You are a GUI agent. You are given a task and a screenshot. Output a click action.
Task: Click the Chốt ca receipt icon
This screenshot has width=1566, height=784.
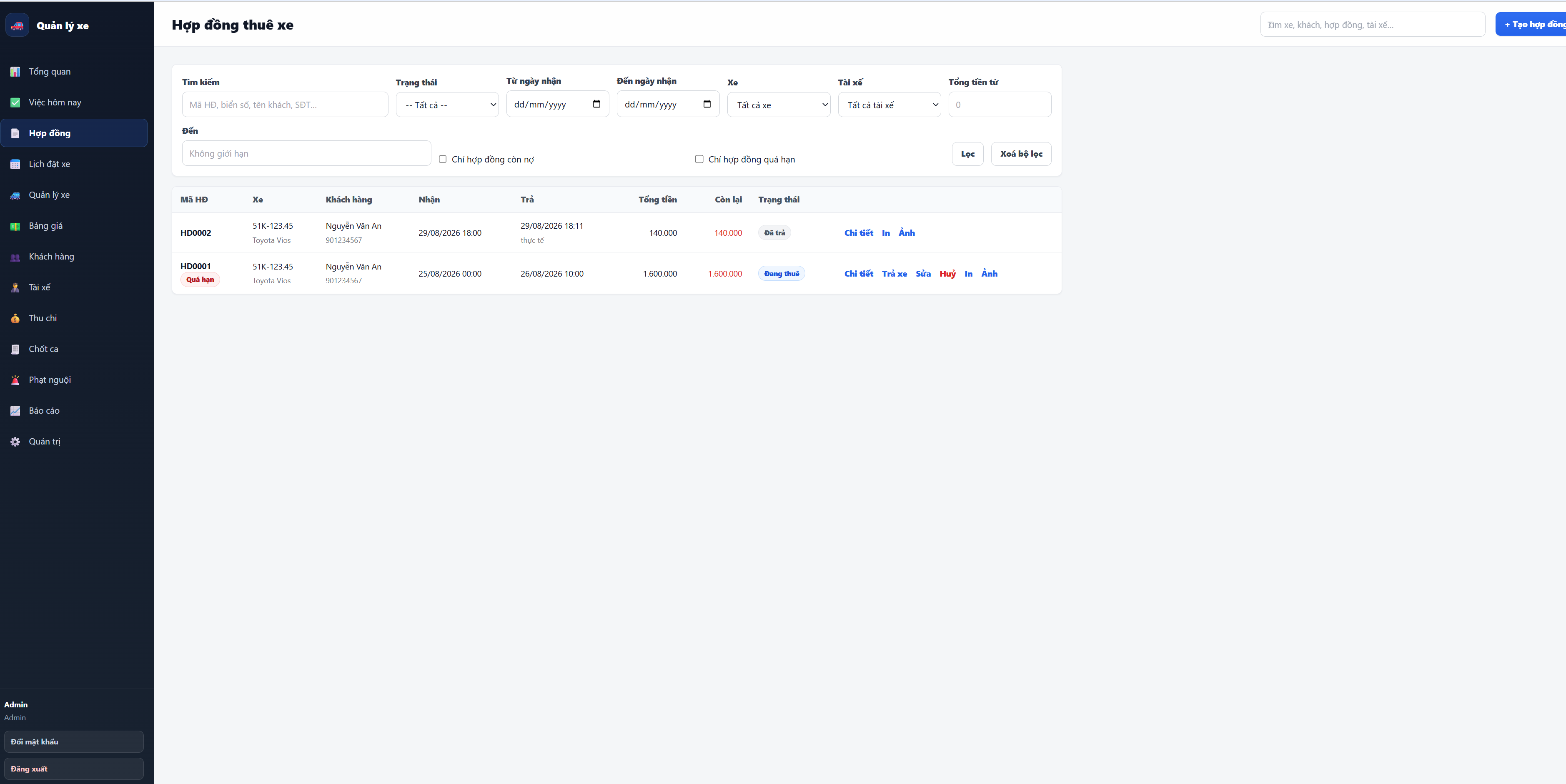15,350
